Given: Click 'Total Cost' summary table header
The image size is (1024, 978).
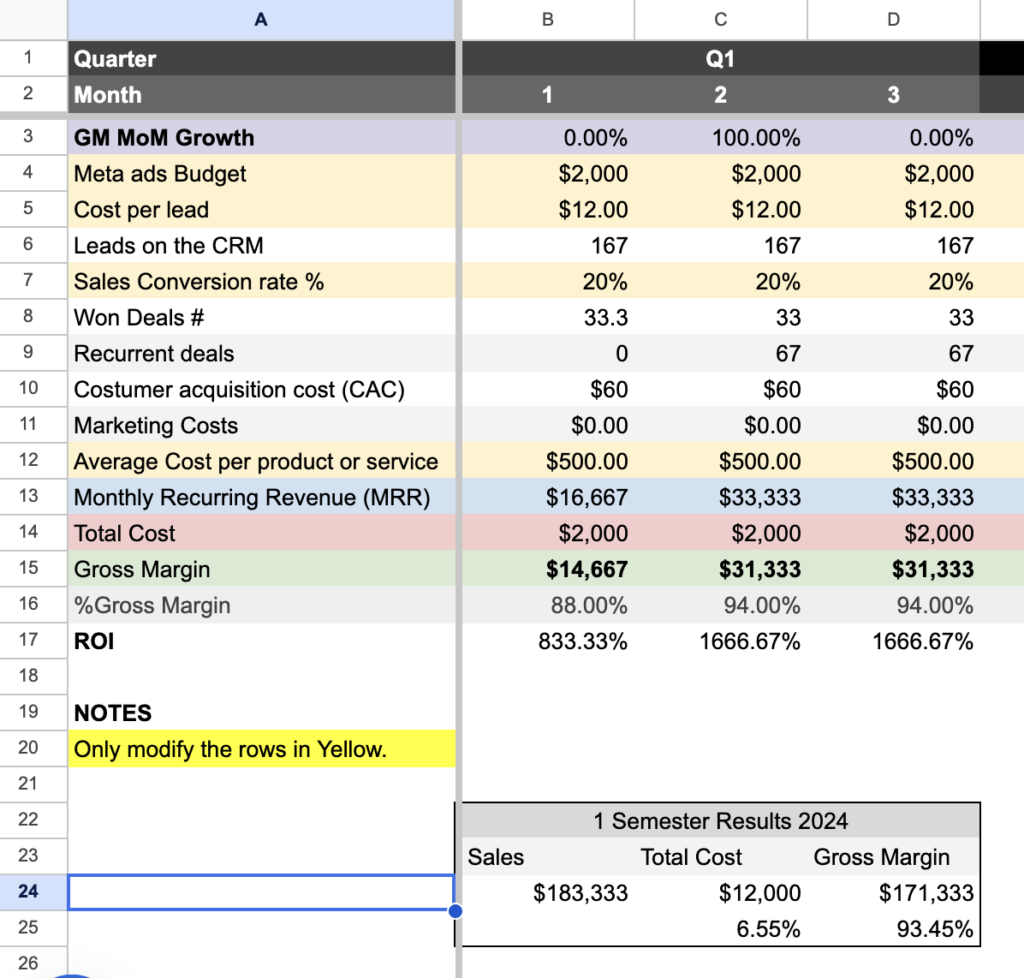Looking at the screenshot, I should [x=720, y=857].
